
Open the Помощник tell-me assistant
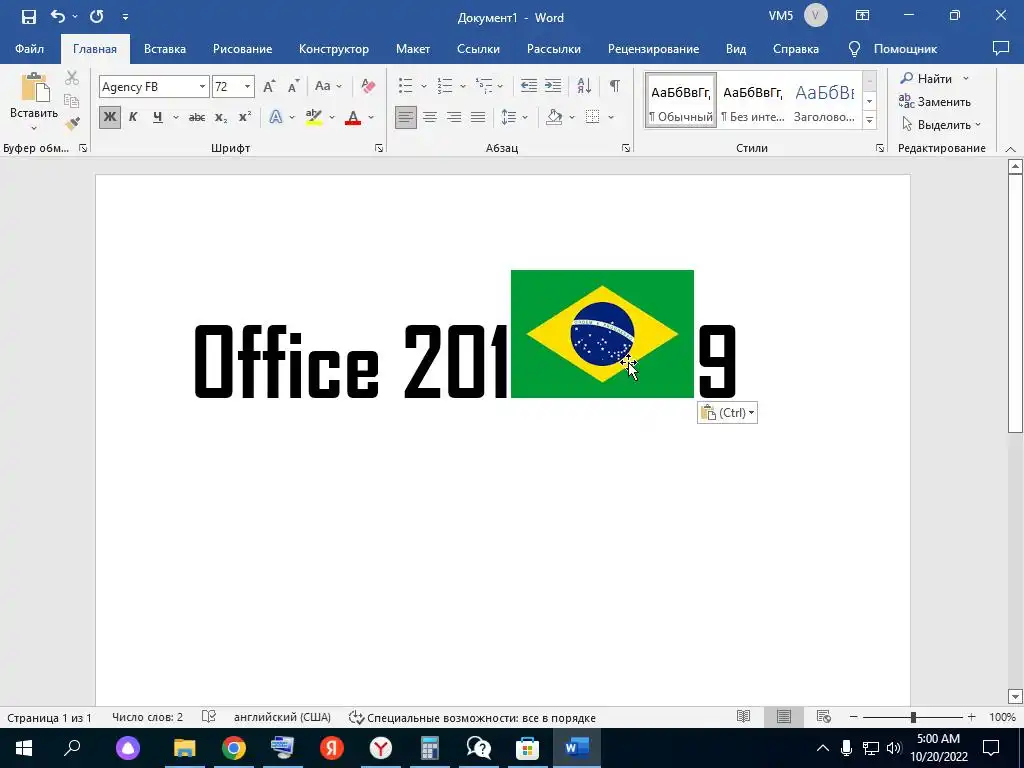(x=892, y=49)
